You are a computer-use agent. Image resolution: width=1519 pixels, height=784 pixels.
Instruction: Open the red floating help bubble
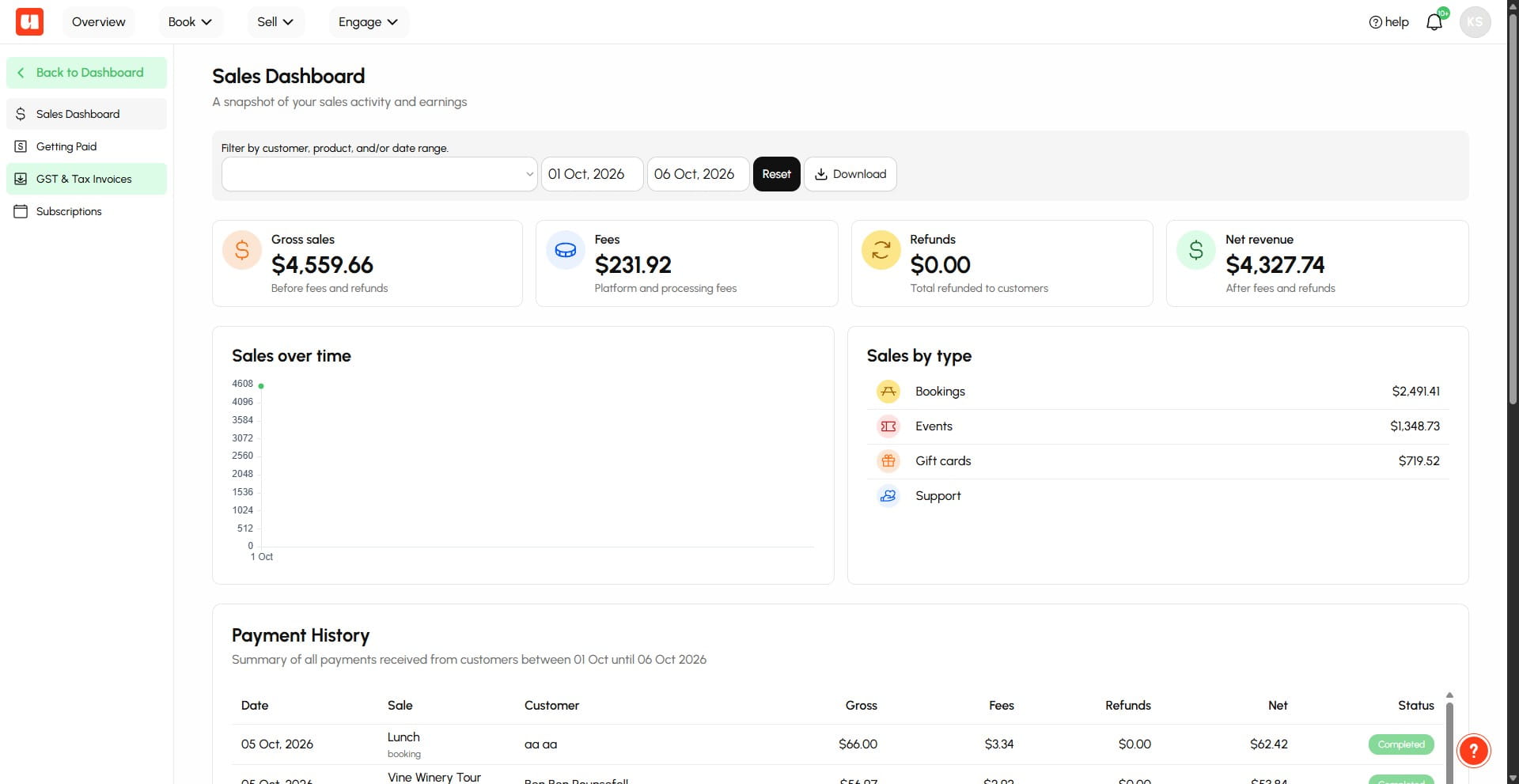[x=1473, y=751]
